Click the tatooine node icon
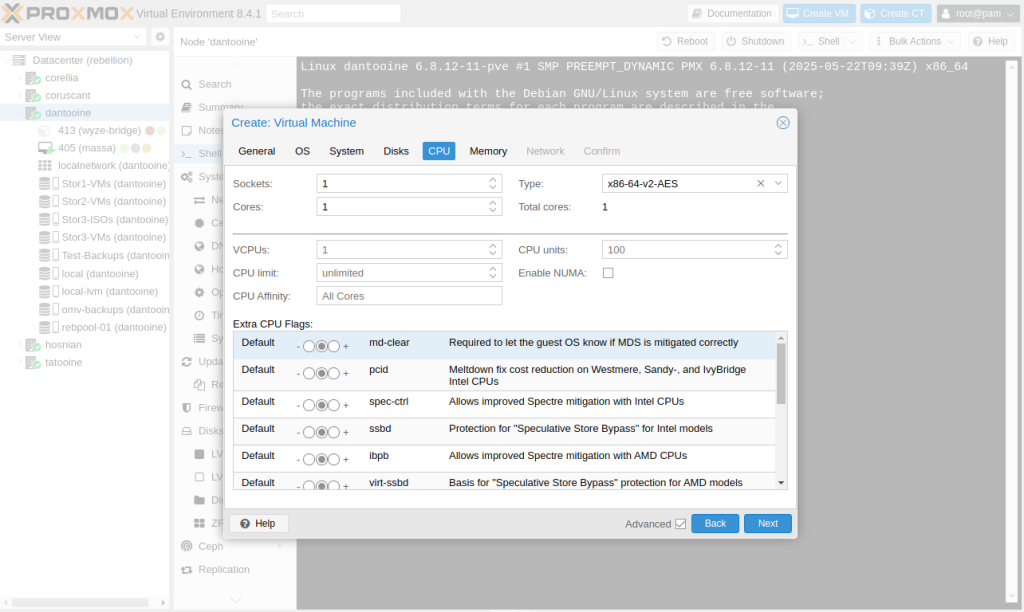Screen dimensions: 1024x612 (x=33, y=362)
